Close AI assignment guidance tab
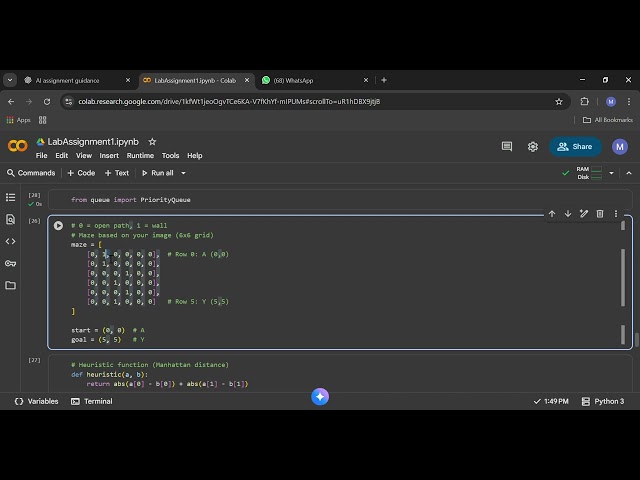Screen dimensions: 640x480 coord(128,80)
